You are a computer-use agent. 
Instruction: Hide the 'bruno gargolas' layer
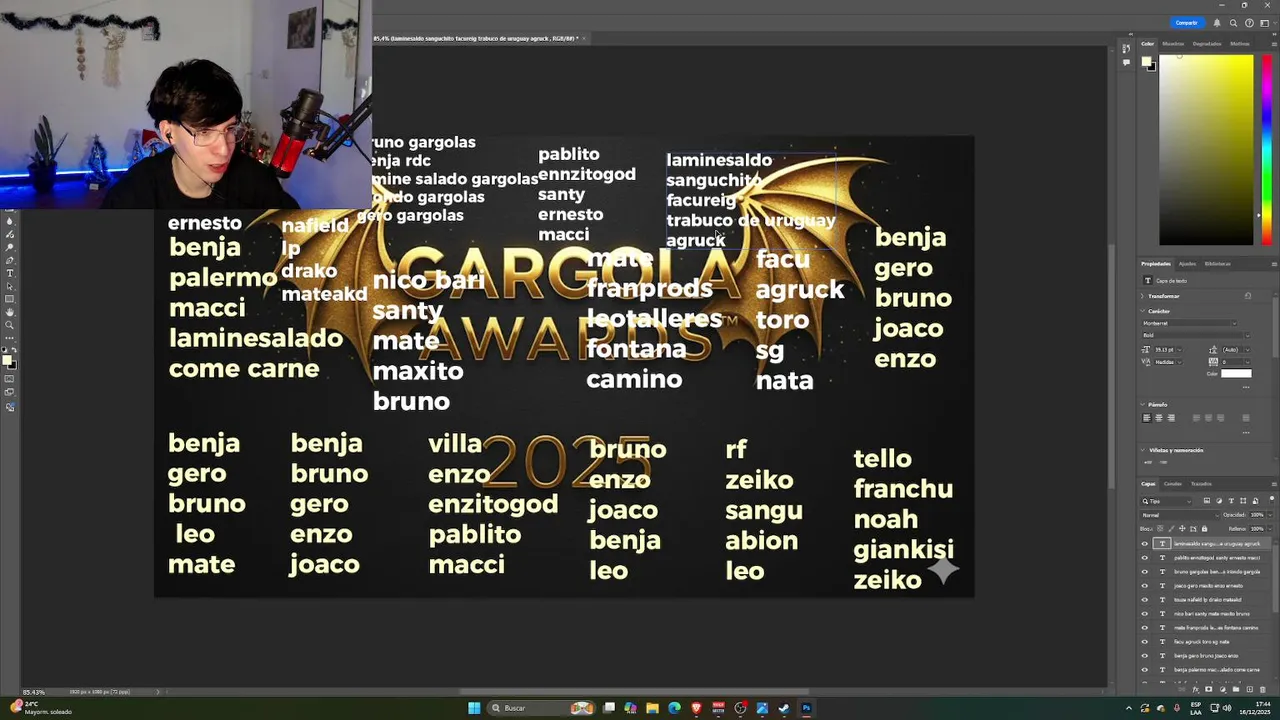pyautogui.click(x=1145, y=572)
